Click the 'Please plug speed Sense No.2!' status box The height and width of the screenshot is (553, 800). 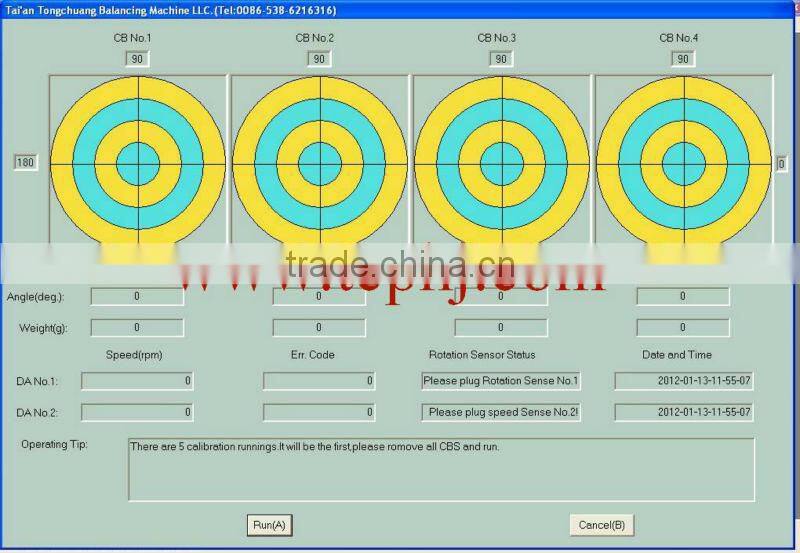point(501,412)
